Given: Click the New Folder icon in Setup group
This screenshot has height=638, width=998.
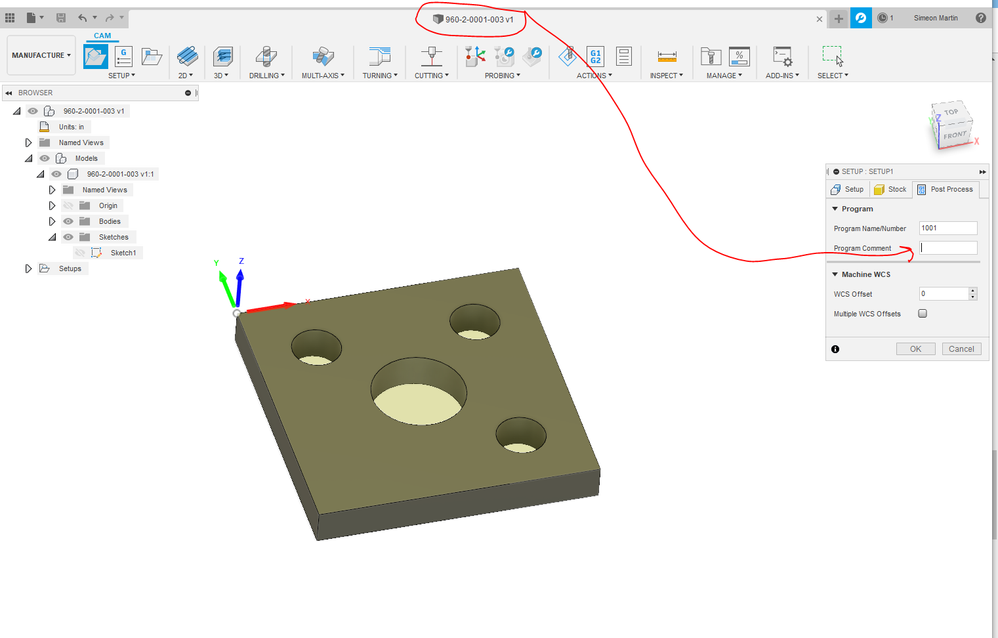Looking at the screenshot, I should 151,57.
